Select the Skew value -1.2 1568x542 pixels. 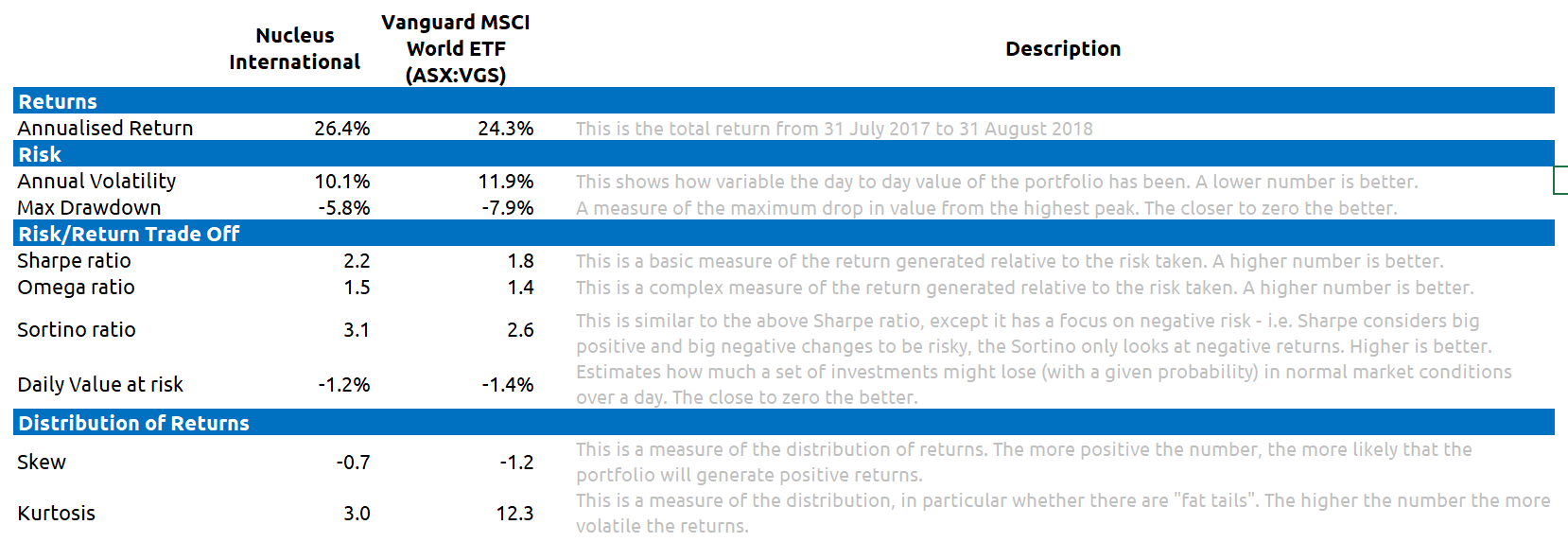[x=516, y=462]
